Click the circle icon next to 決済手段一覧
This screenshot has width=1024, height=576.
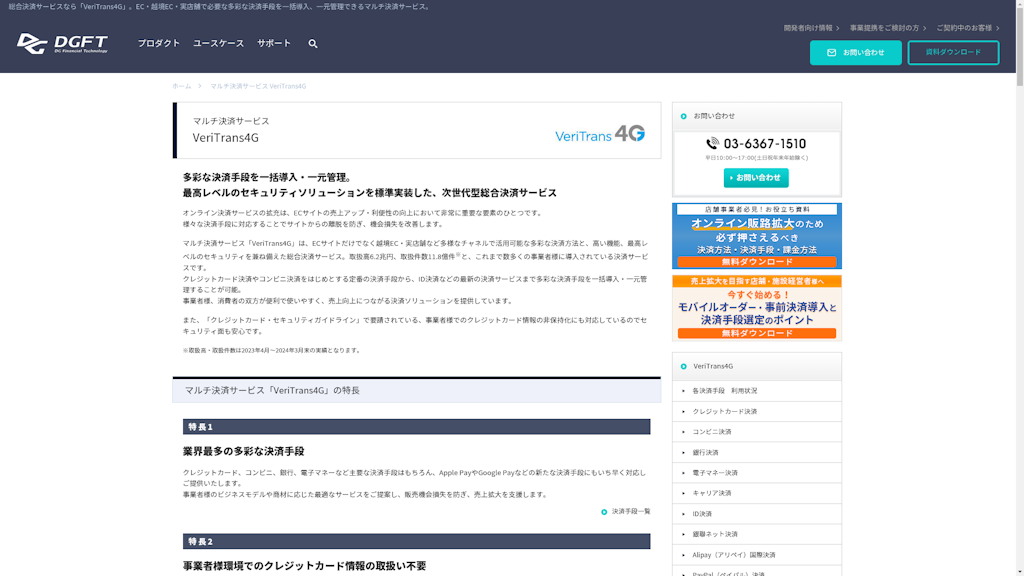point(604,512)
